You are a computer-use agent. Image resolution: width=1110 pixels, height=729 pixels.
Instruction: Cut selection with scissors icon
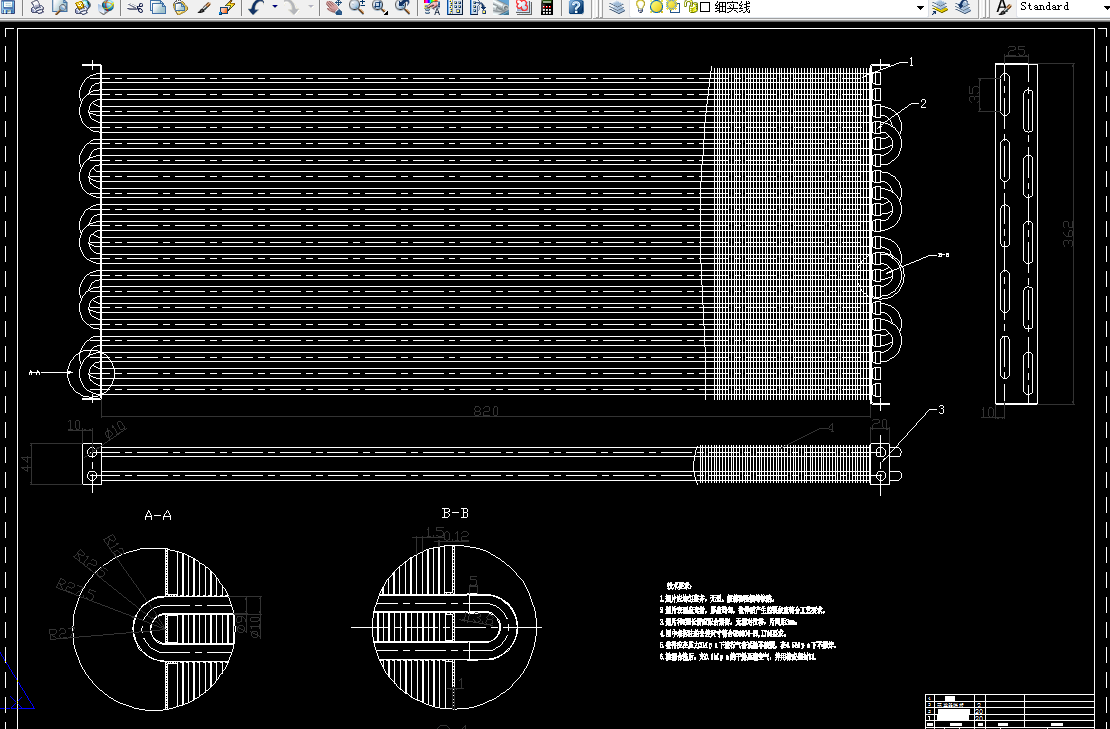click(x=135, y=7)
